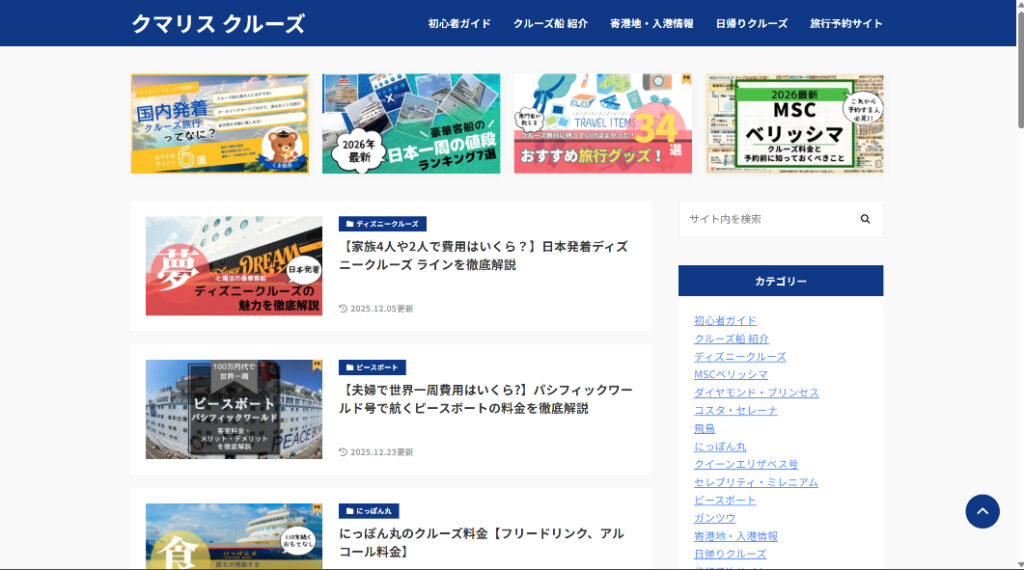This screenshot has height=570, width=1024.
Task: Click the ピースボート category tag badge
Action: point(372,367)
